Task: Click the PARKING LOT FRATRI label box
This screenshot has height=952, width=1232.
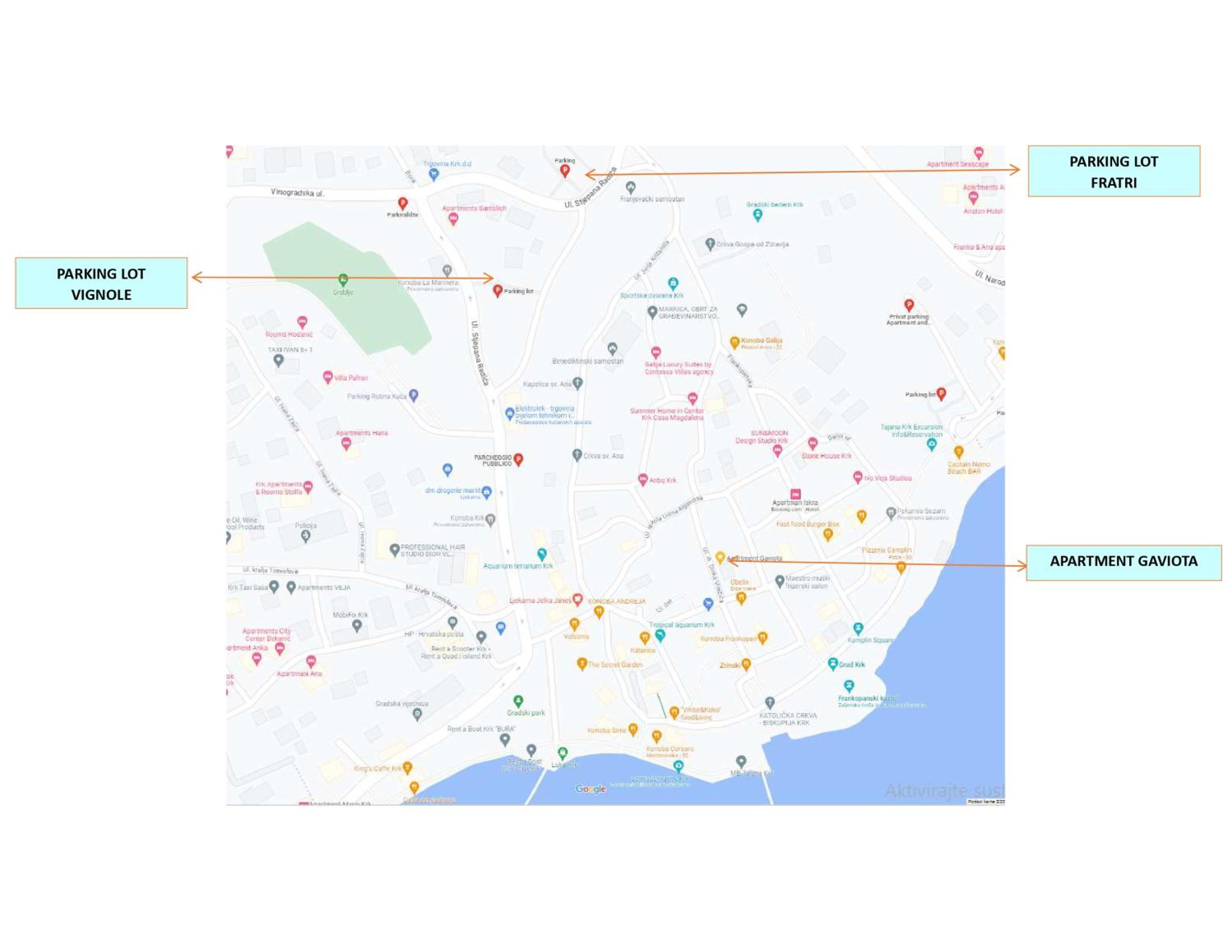Action: tap(1114, 171)
